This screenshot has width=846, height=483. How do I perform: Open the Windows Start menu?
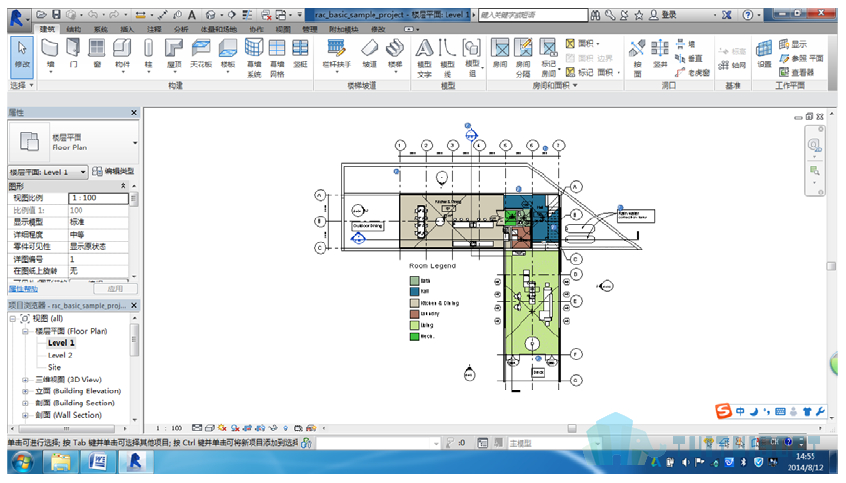click(23, 462)
